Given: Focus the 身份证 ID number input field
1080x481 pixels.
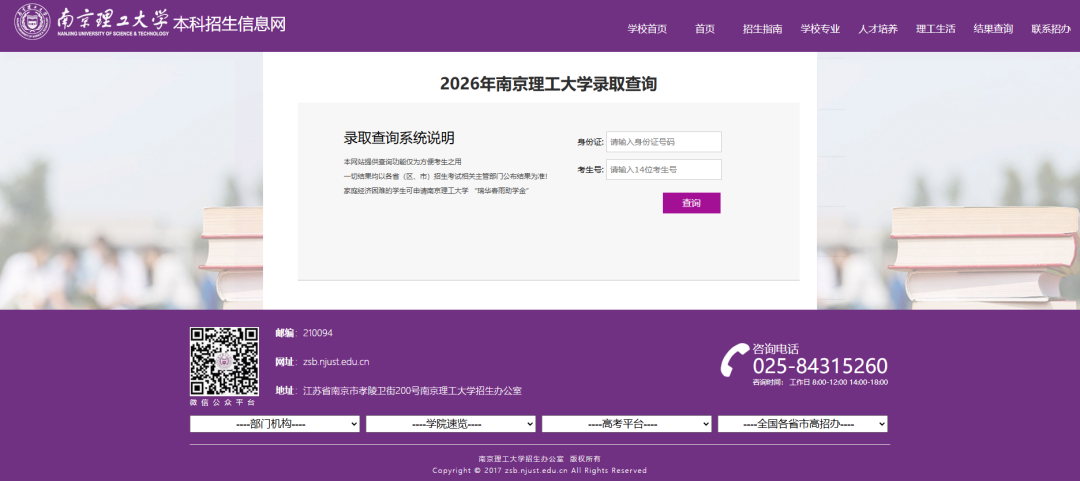Looking at the screenshot, I should coord(663,142).
